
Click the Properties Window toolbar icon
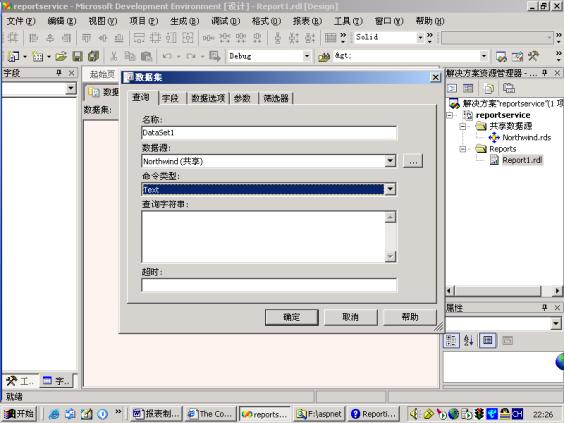[517, 56]
